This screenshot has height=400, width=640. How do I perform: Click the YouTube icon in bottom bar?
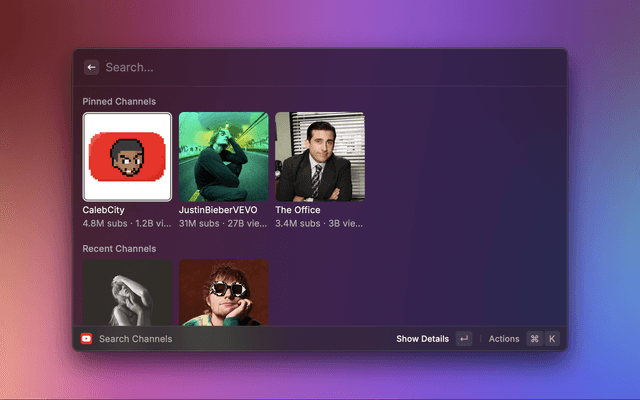(87, 339)
